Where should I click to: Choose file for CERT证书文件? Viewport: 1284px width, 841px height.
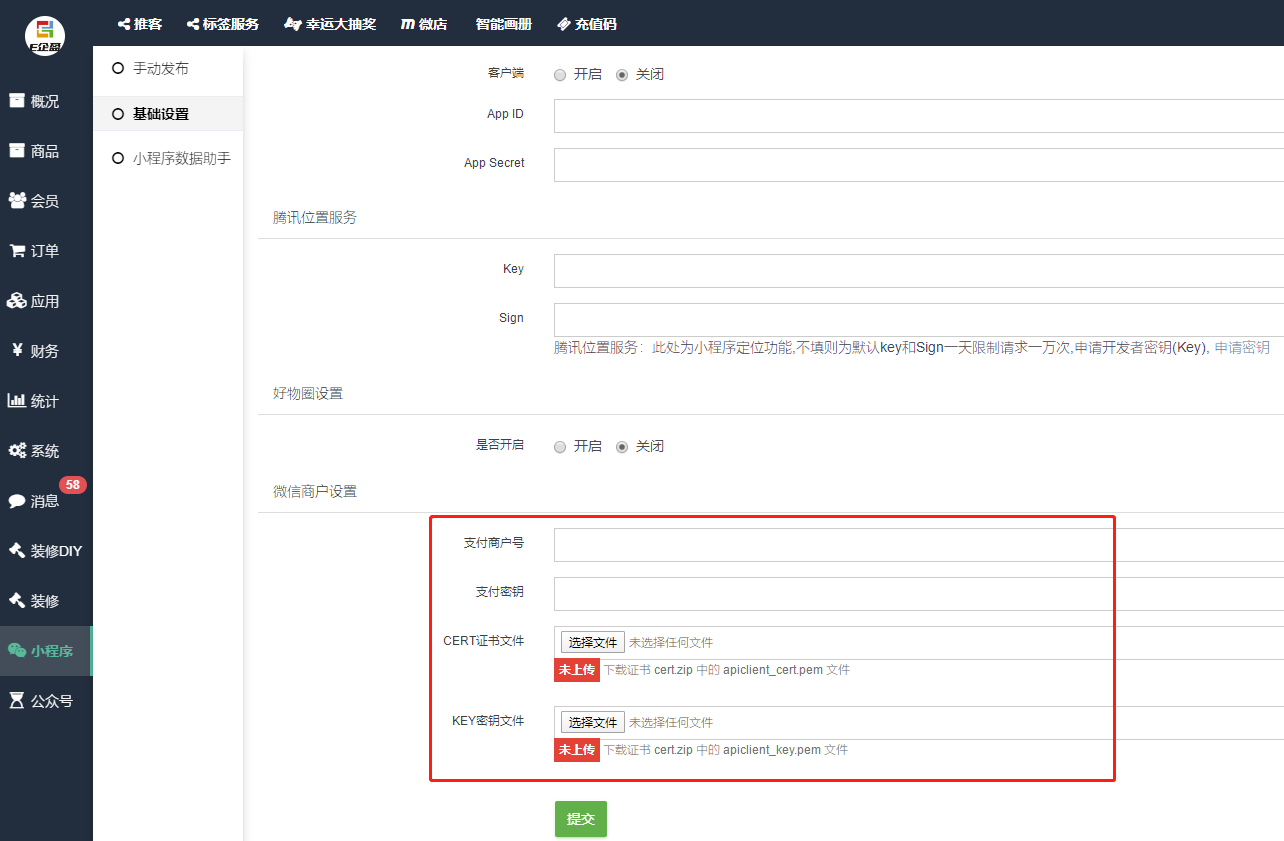pos(592,642)
